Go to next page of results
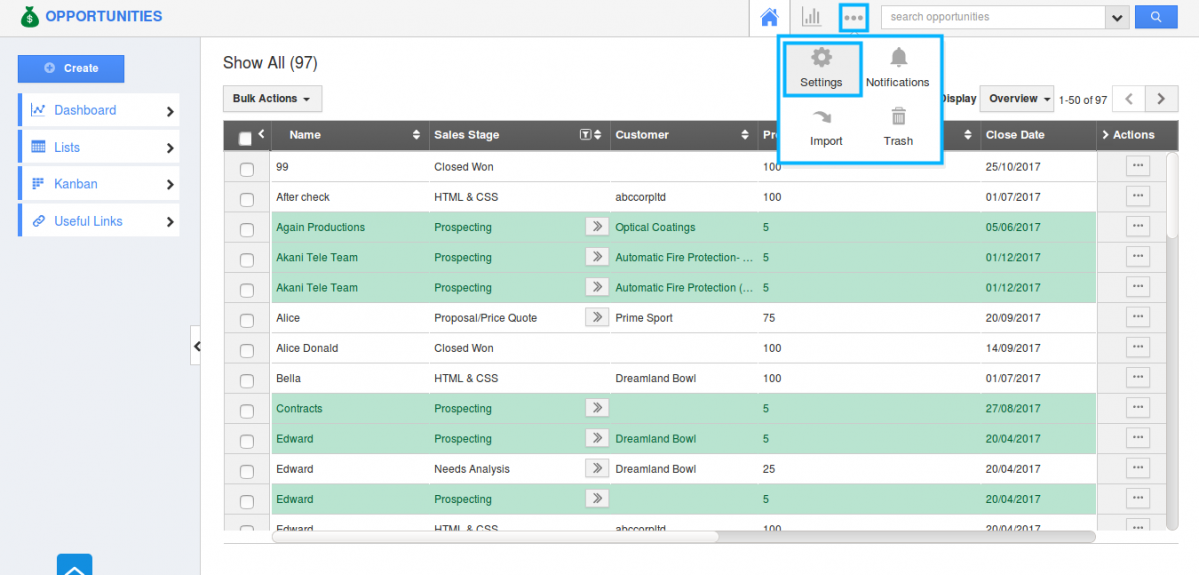This screenshot has height=575, width=1199. click(x=1161, y=99)
